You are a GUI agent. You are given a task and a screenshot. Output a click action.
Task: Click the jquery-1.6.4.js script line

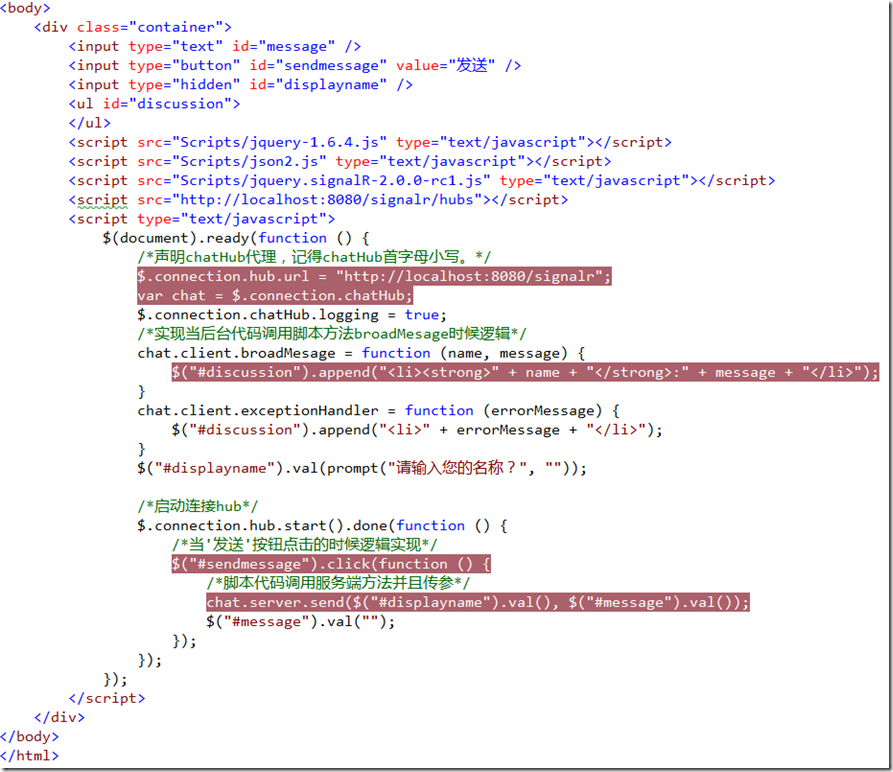click(x=370, y=142)
